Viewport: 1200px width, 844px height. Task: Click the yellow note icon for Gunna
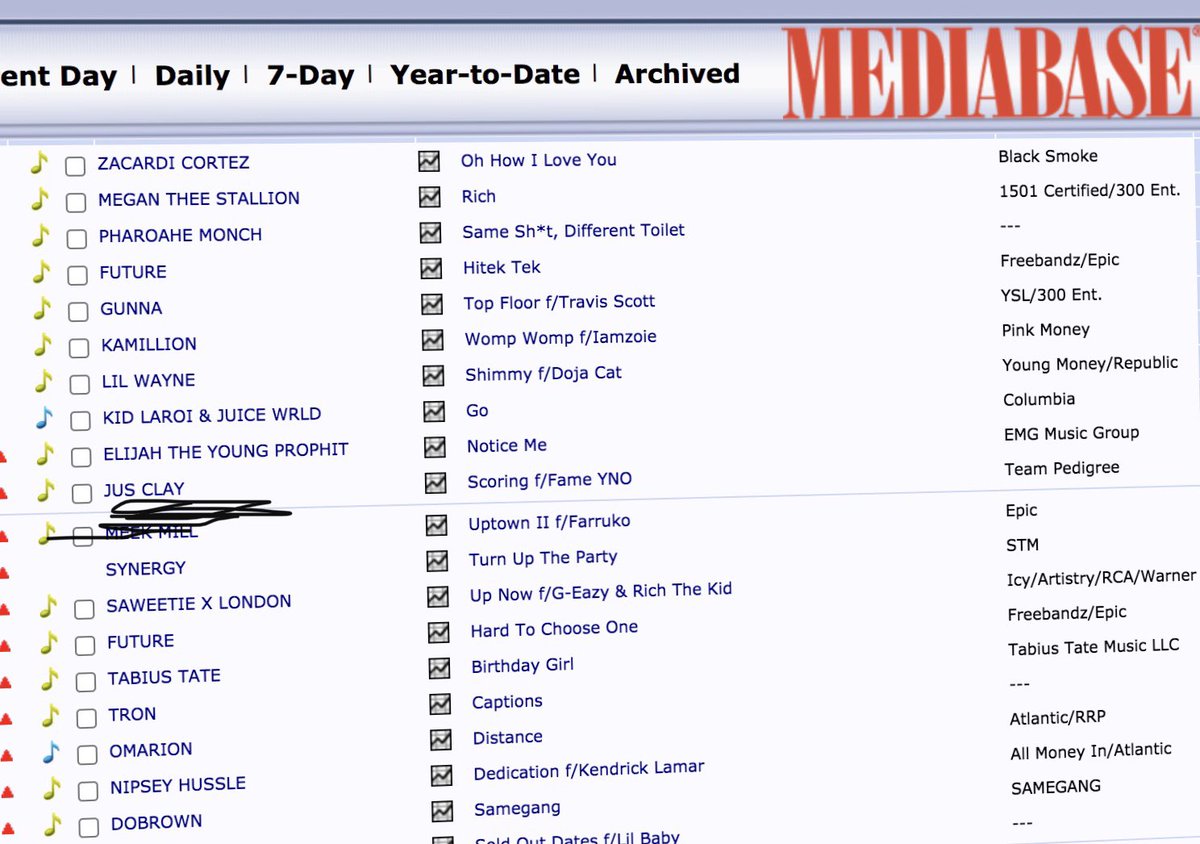(x=41, y=307)
